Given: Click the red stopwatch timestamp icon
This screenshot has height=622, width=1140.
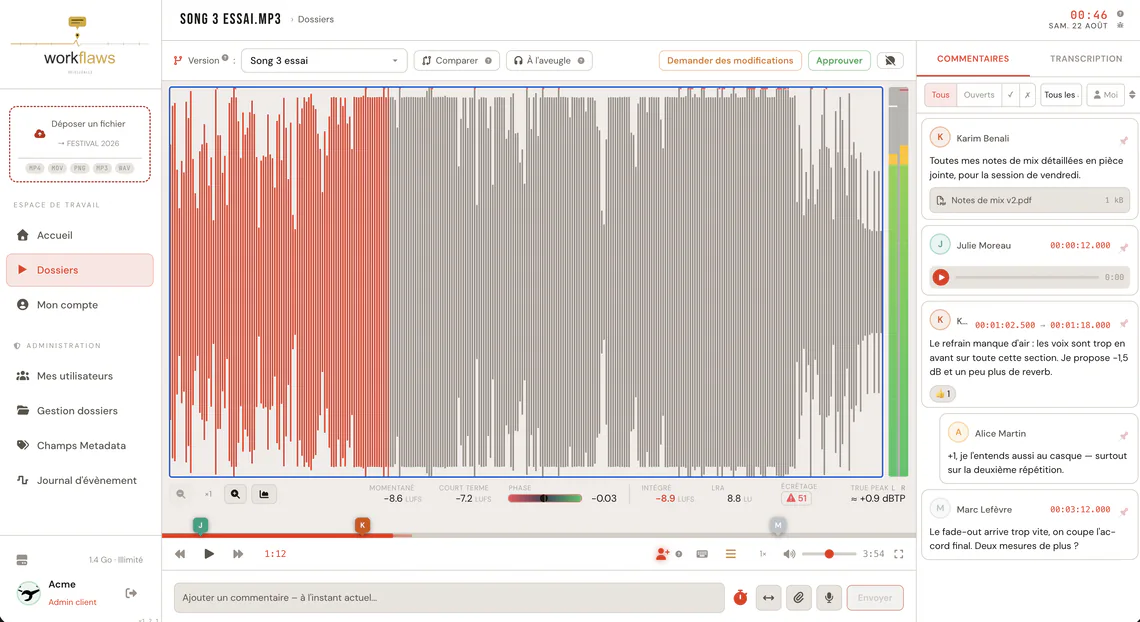Looking at the screenshot, I should pos(740,597).
